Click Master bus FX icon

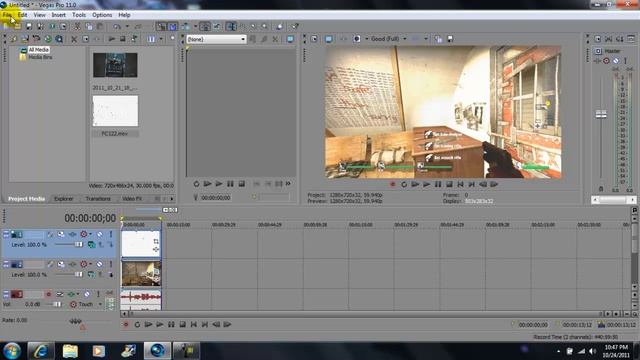point(597,61)
